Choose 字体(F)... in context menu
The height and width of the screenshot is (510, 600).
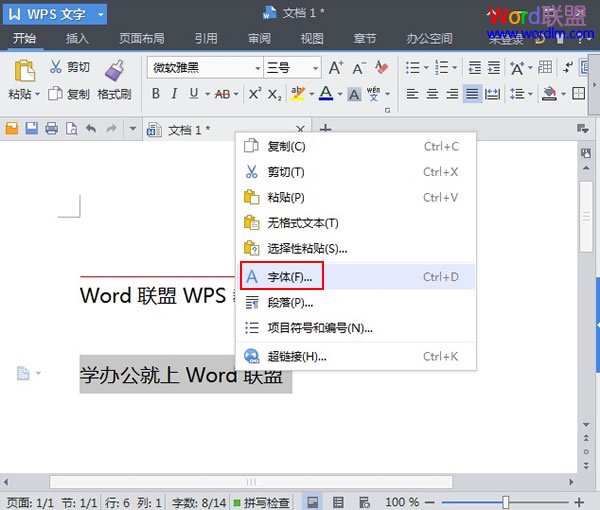tap(357, 276)
